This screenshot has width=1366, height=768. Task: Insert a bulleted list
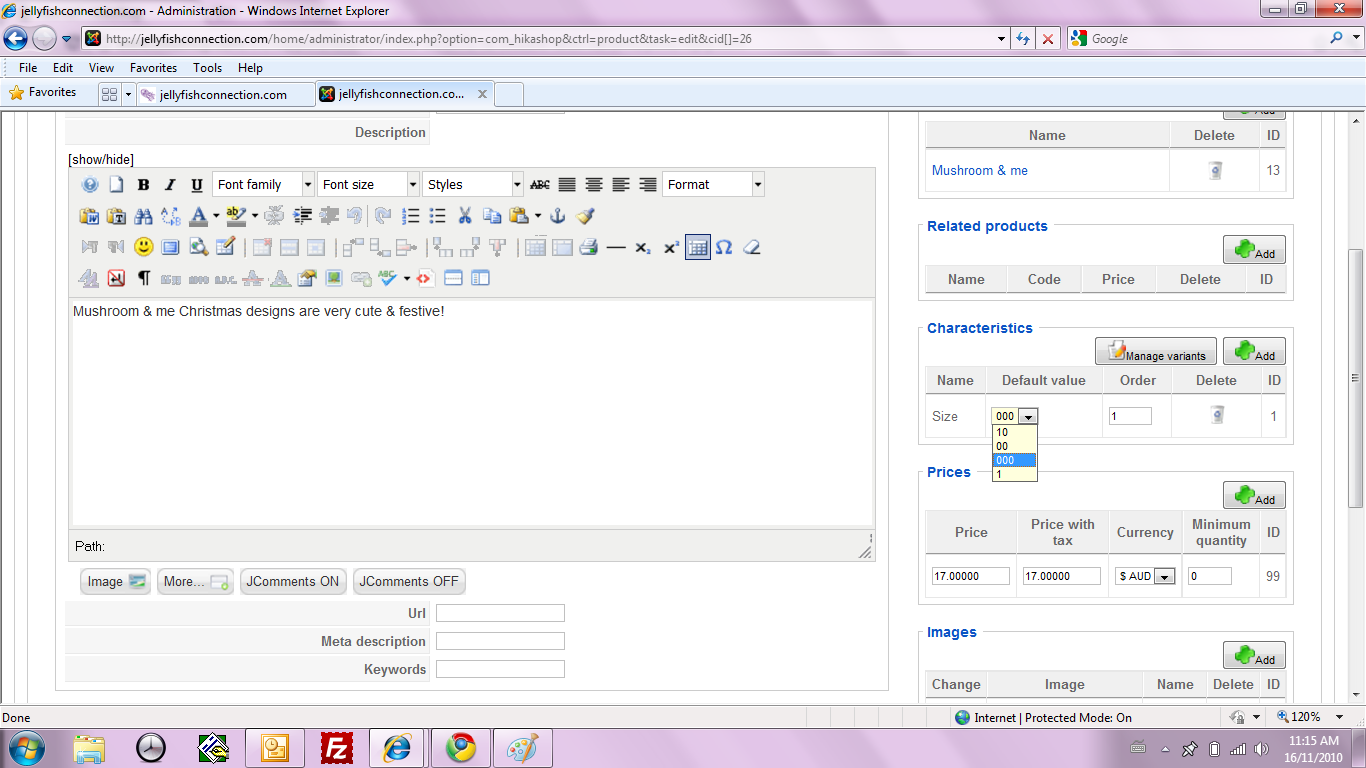pos(437,216)
